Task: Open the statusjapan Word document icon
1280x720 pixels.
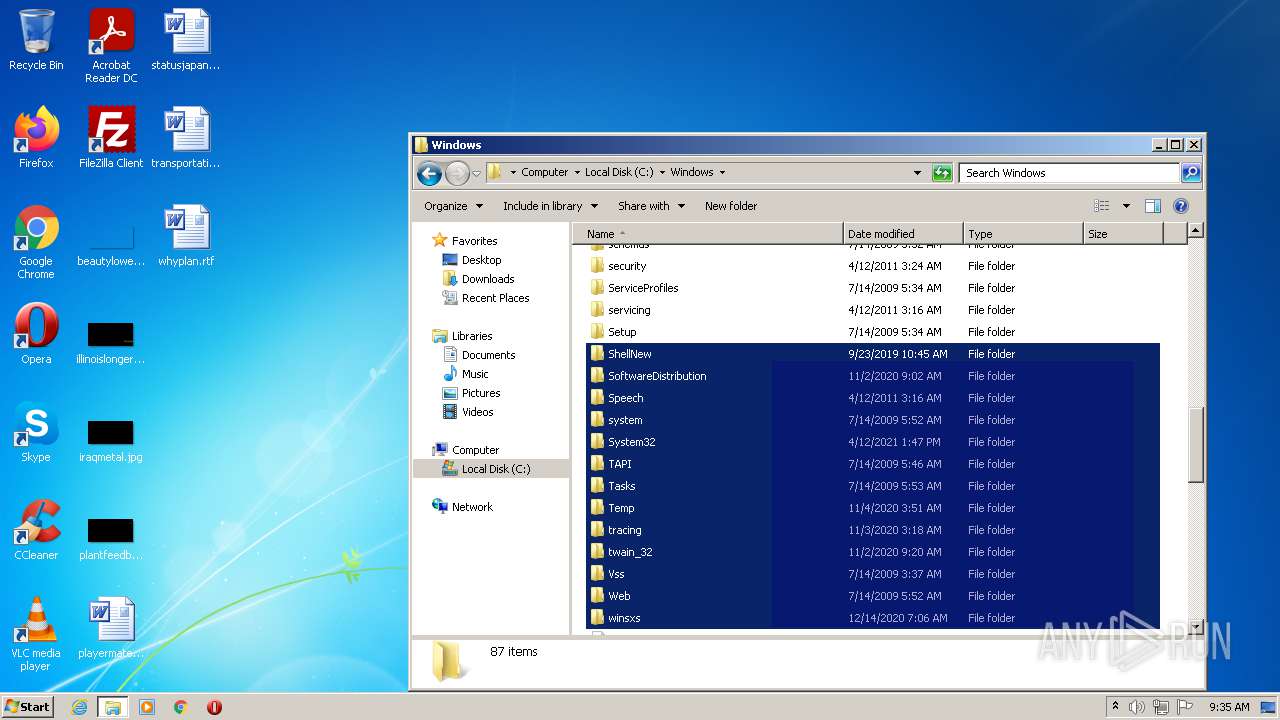Action: (186, 40)
